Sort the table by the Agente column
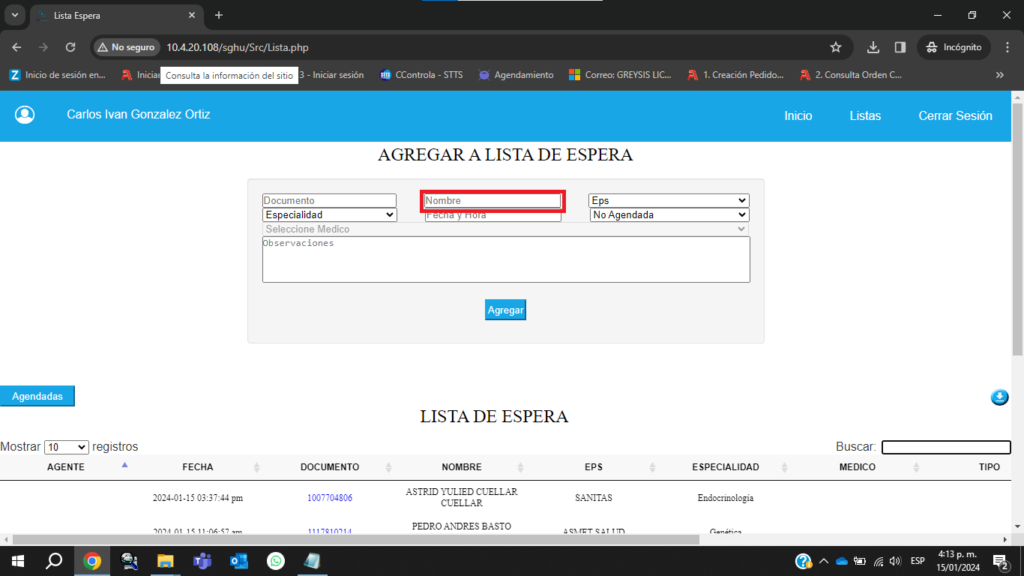This screenshot has height=576, width=1024. [x=66, y=467]
